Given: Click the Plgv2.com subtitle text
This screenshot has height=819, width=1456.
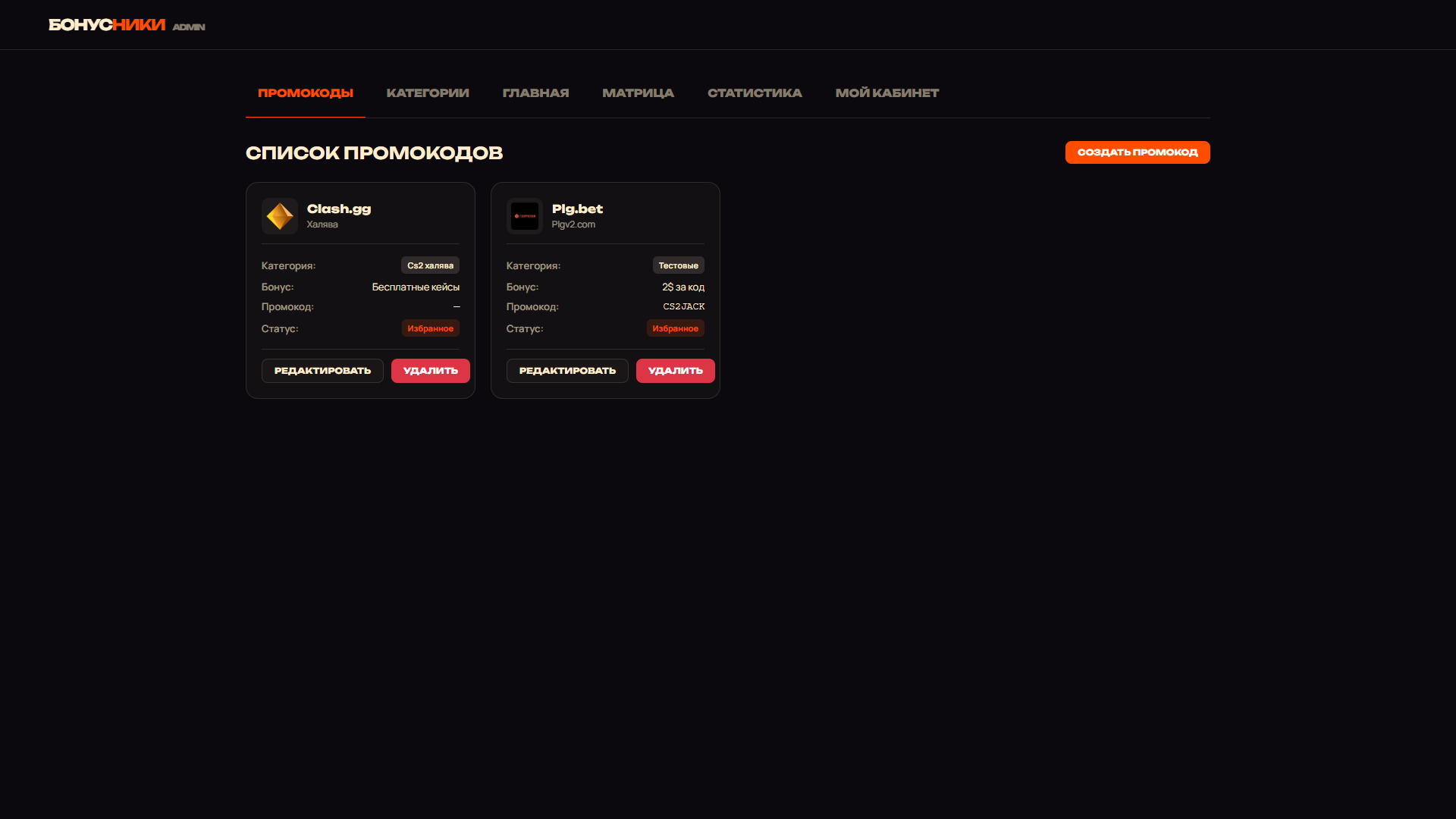Looking at the screenshot, I should point(573,224).
